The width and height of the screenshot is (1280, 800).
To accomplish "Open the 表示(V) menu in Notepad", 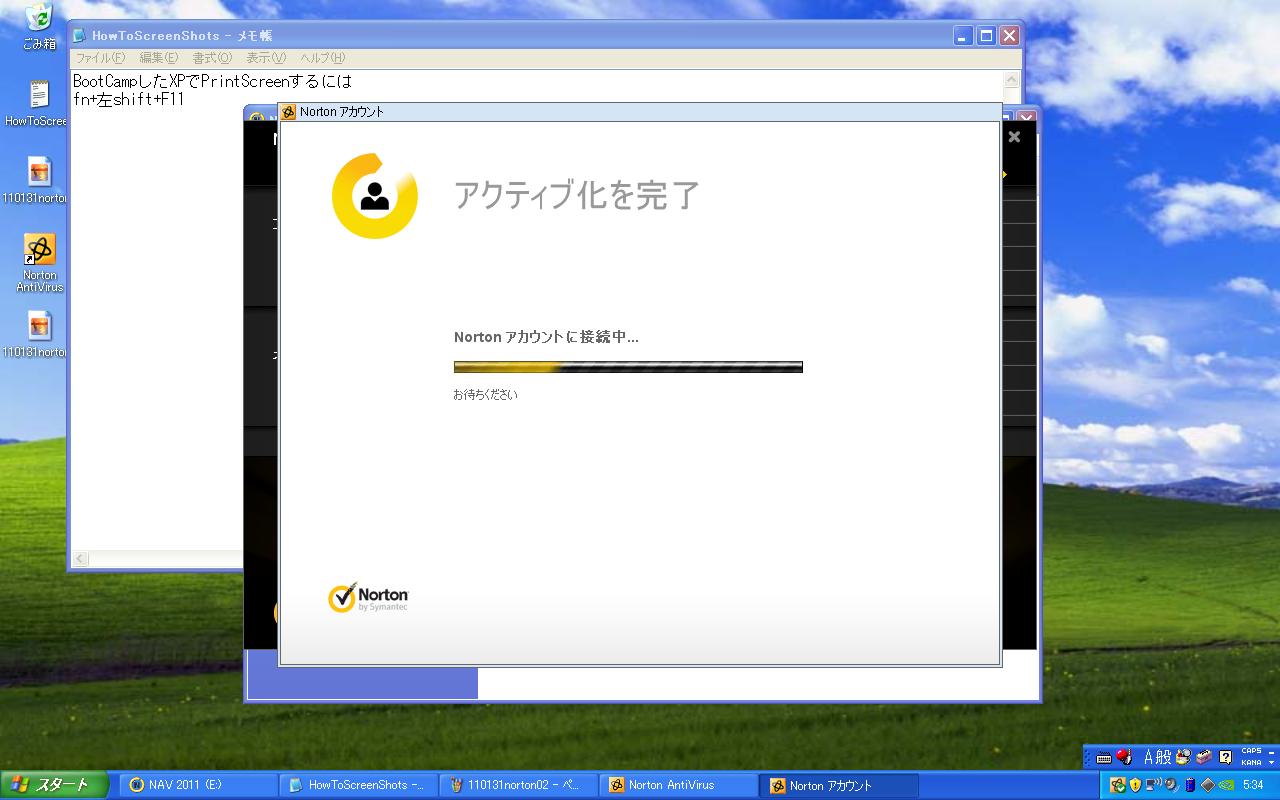I will tap(266, 58).
